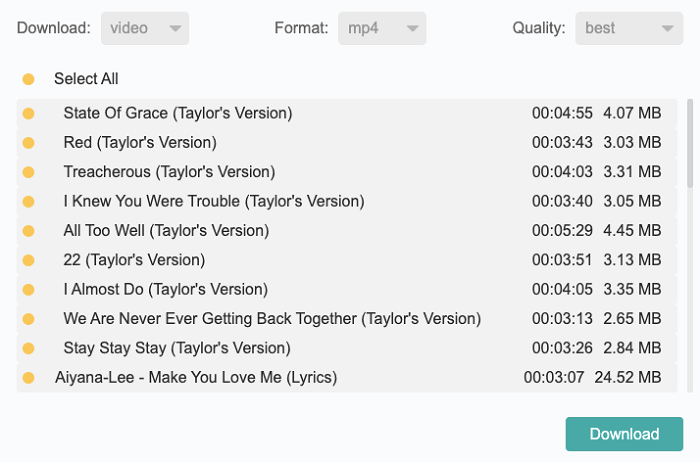Click the title 22 (Taylor's Version)
Viewport: 700px width, 462px height.
point(134,260)
